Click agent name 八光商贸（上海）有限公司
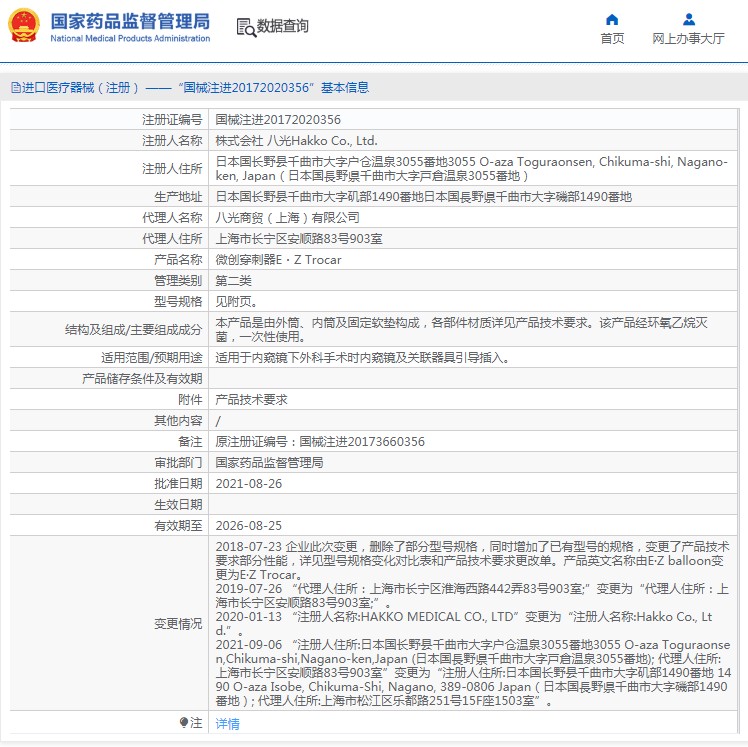Viewport: 748px width, 747px height. coord(287,218)
